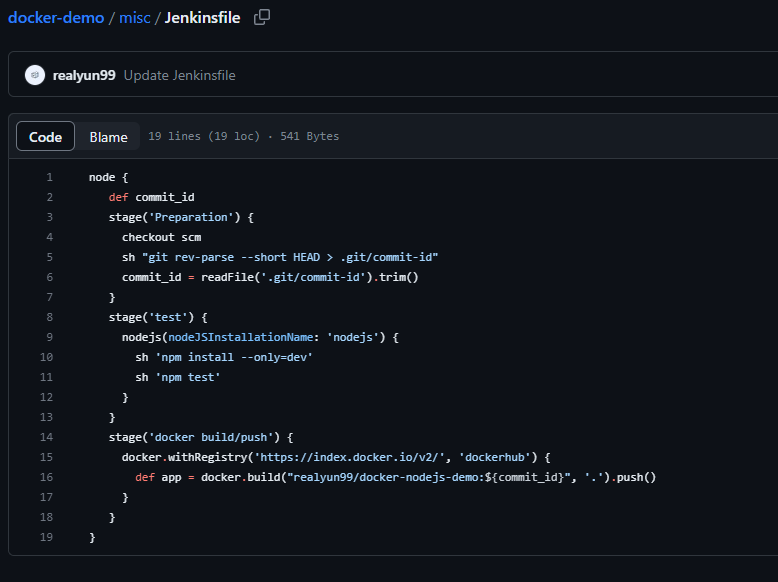Select line number 19
The height and width of the screenshot is (582, 778).
46,537
